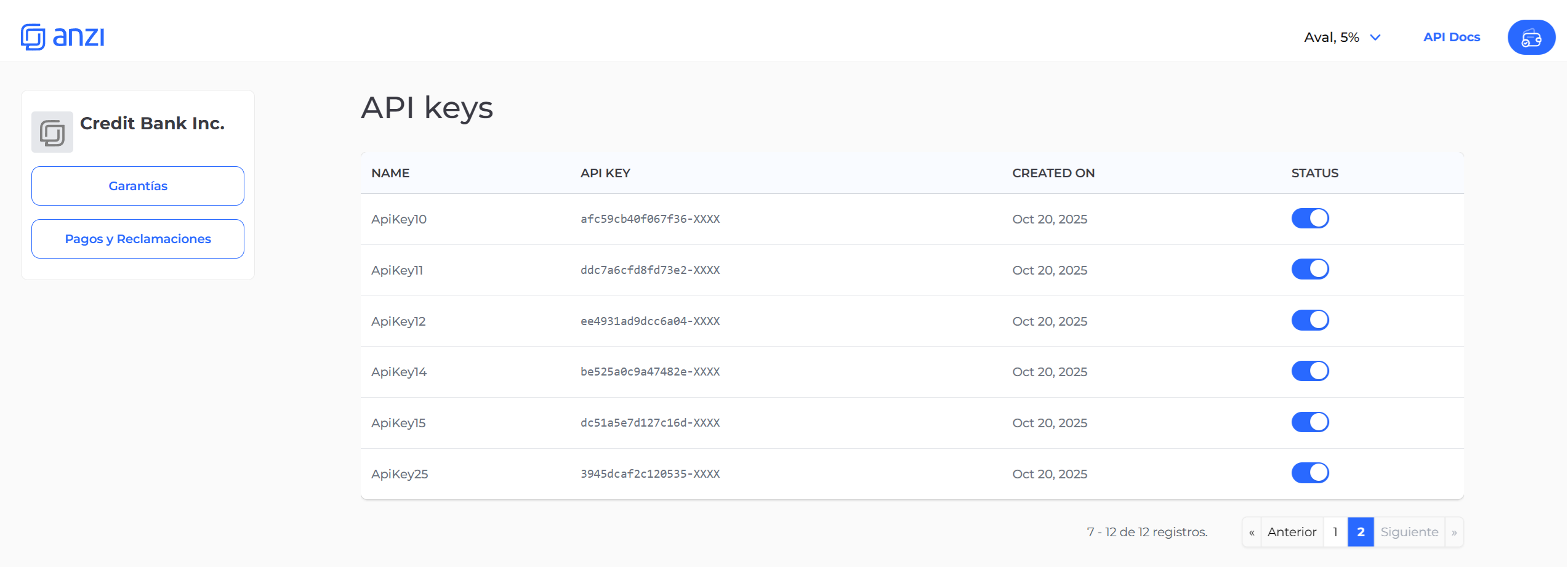1568x567 pixels.
Task: Click the first-page « pagination icon
Action: 1252,531
